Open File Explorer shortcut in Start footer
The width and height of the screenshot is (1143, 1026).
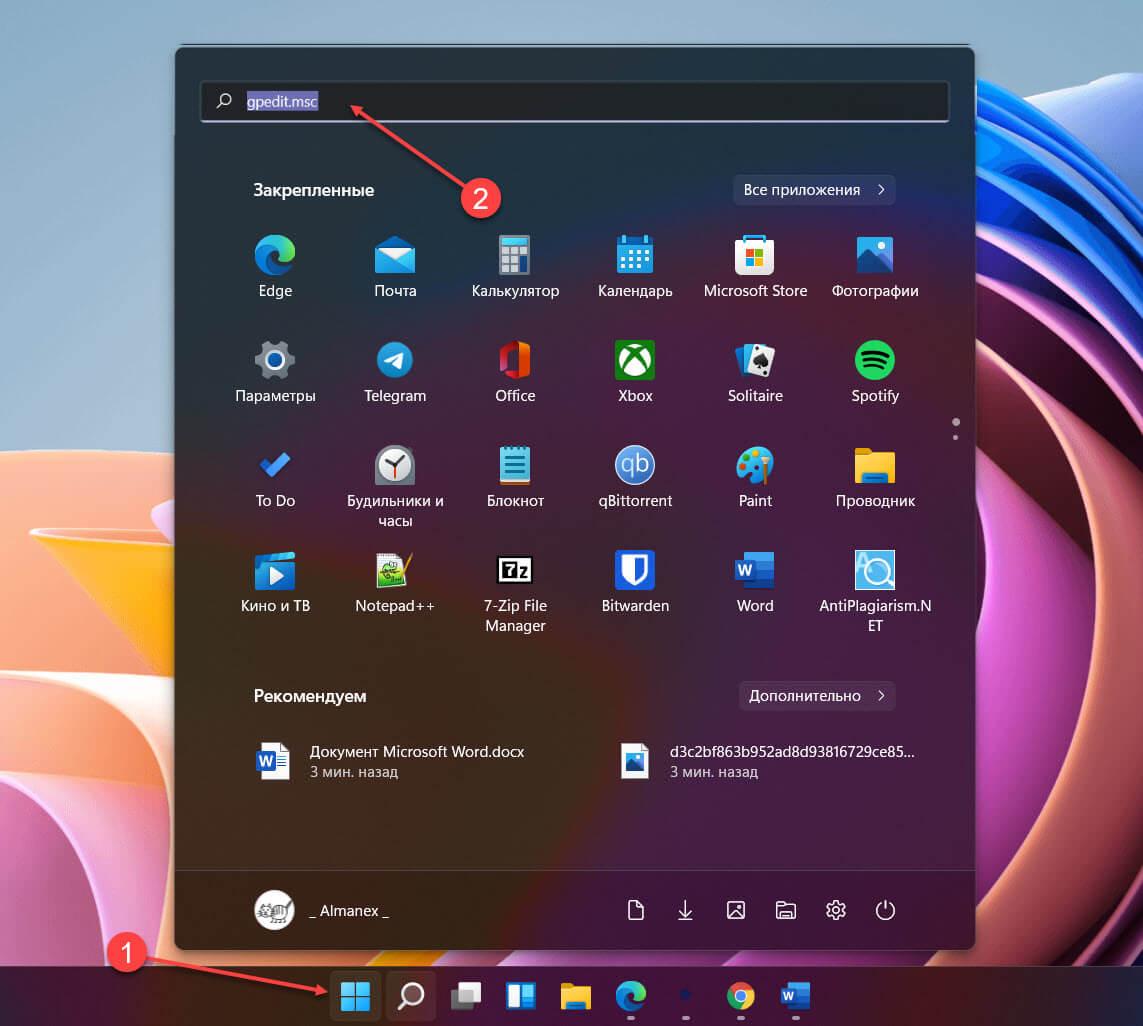(785, 910)
